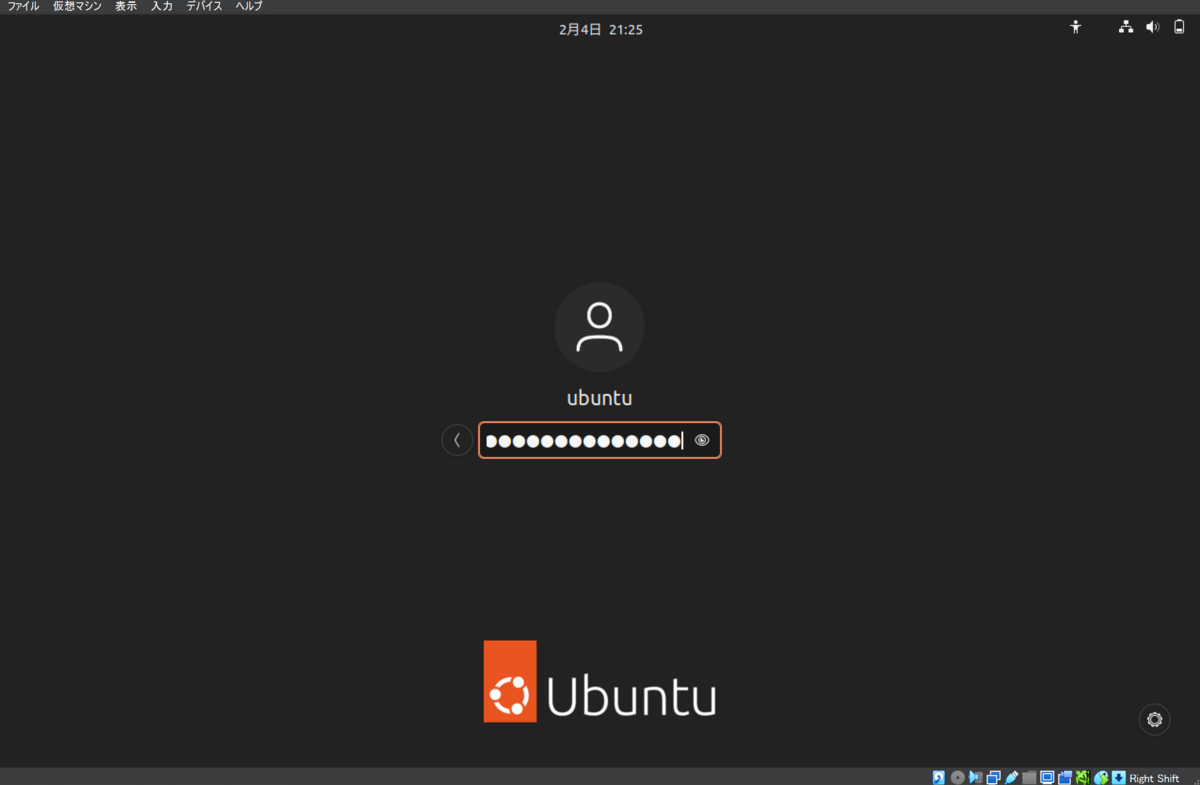The width and height of the screenshot is (1200, 785).
Task: Click the VirtualBox USB devices icon
Action: (x=1011, y=777)
